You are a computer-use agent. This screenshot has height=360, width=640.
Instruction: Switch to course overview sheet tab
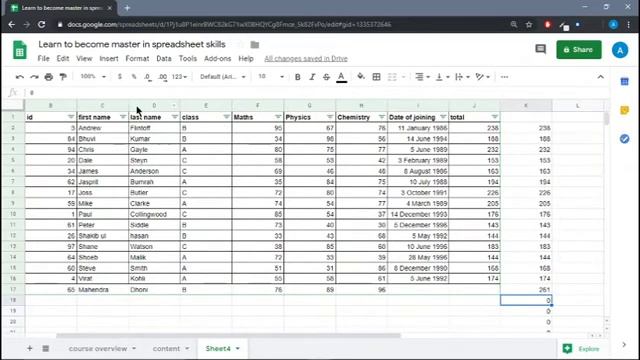click(x=98, y=349)
